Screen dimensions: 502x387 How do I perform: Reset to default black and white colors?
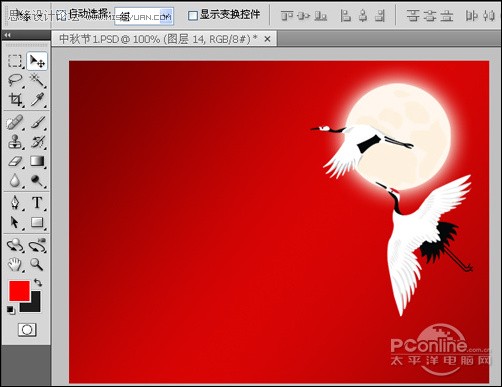11,310
